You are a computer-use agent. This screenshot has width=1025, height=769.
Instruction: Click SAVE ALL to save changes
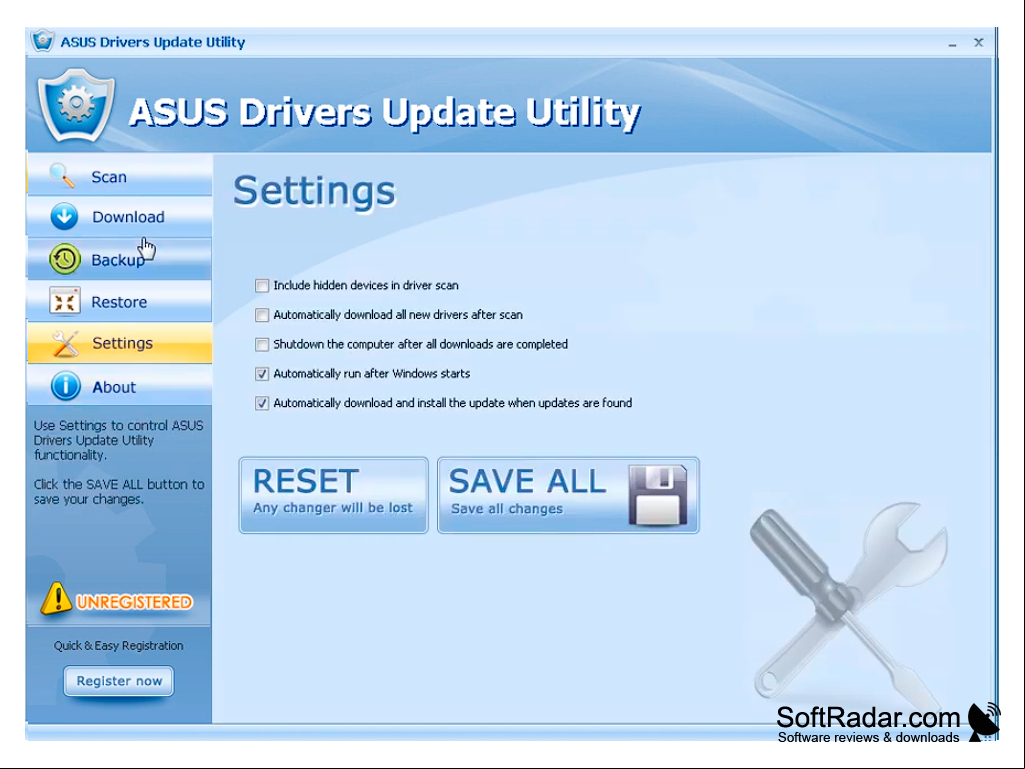[568, 495]
